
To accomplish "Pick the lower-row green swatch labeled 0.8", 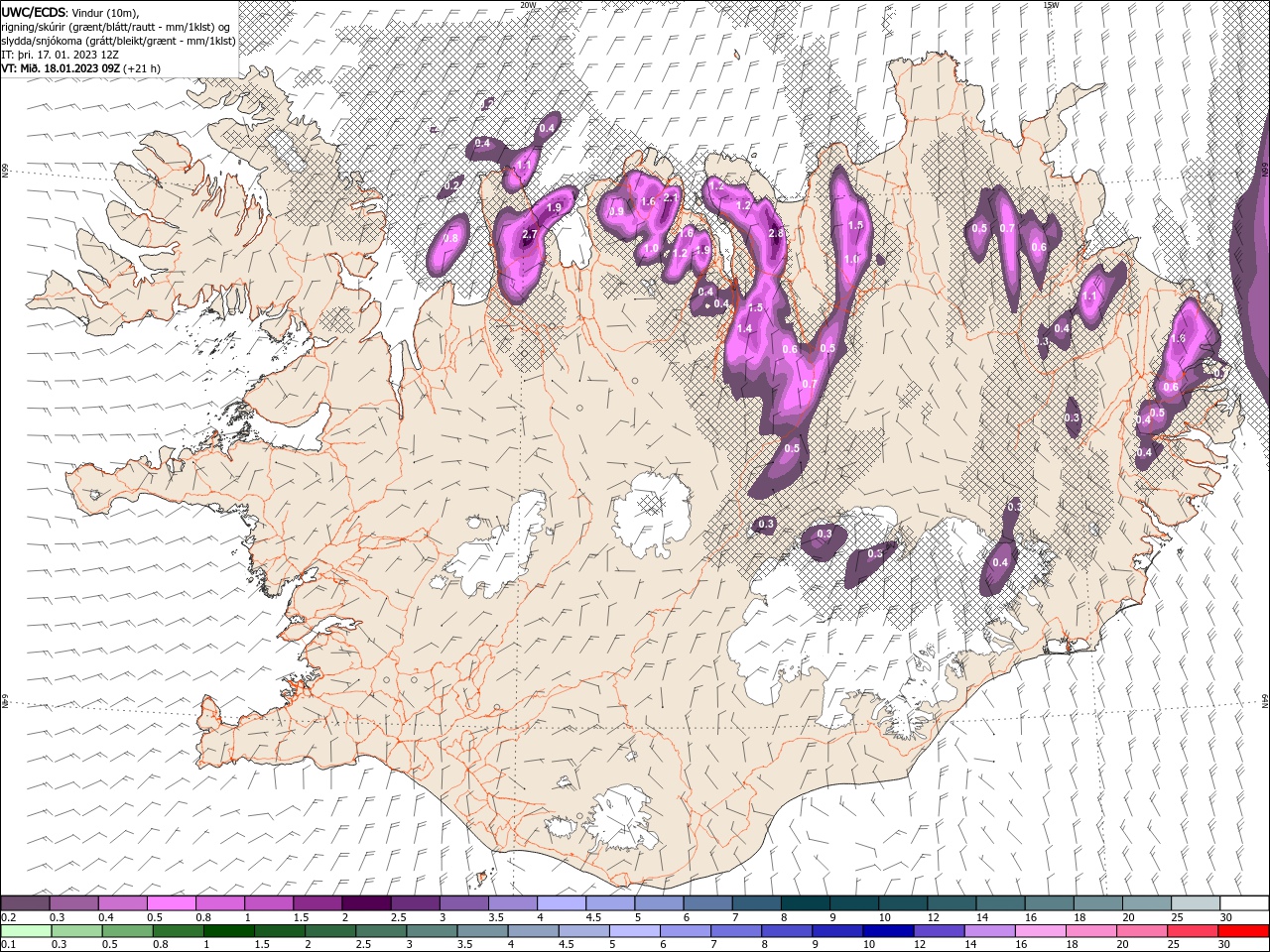I will point(178,931).
